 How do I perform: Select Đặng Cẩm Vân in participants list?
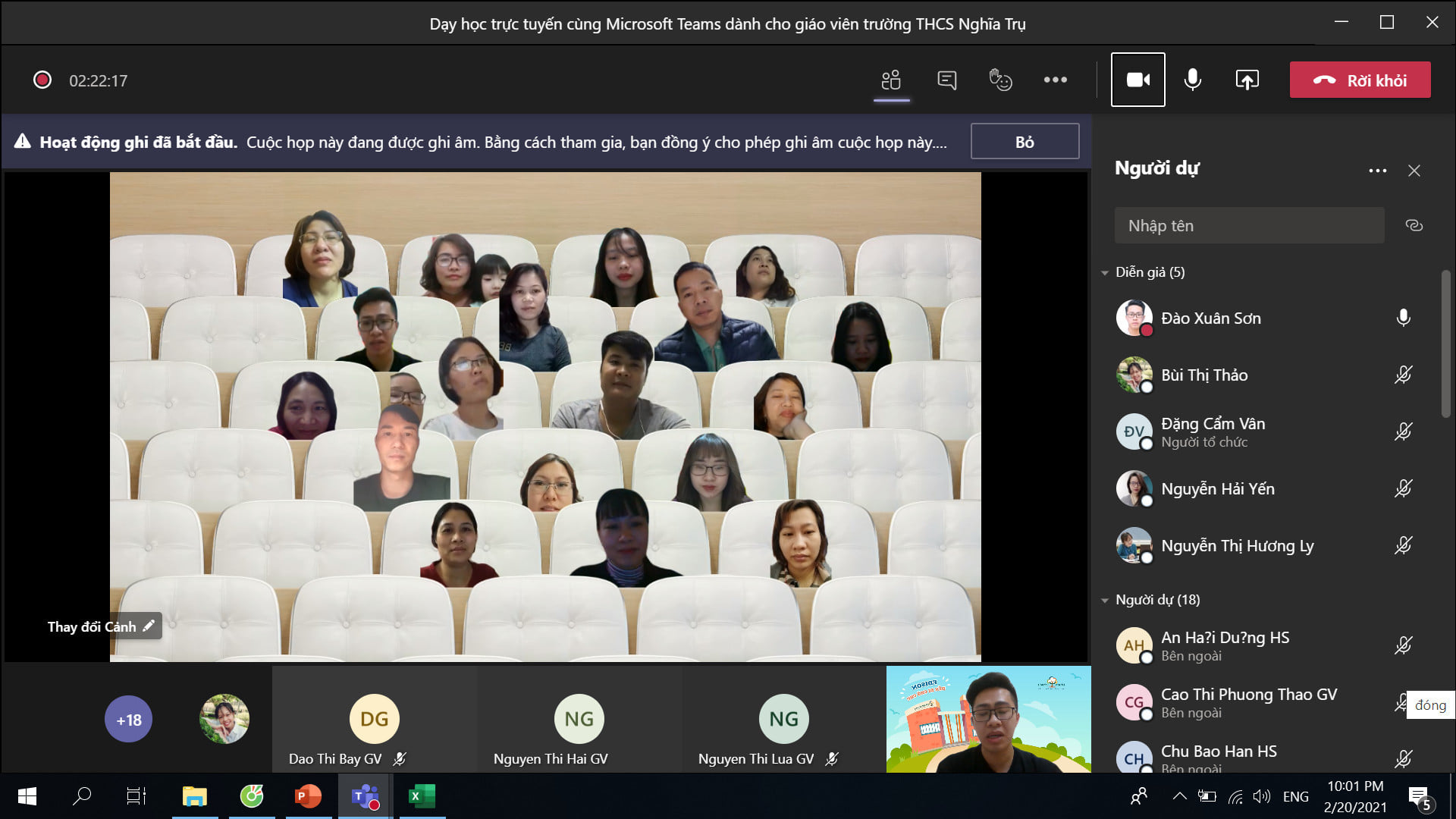[1213, 431]
